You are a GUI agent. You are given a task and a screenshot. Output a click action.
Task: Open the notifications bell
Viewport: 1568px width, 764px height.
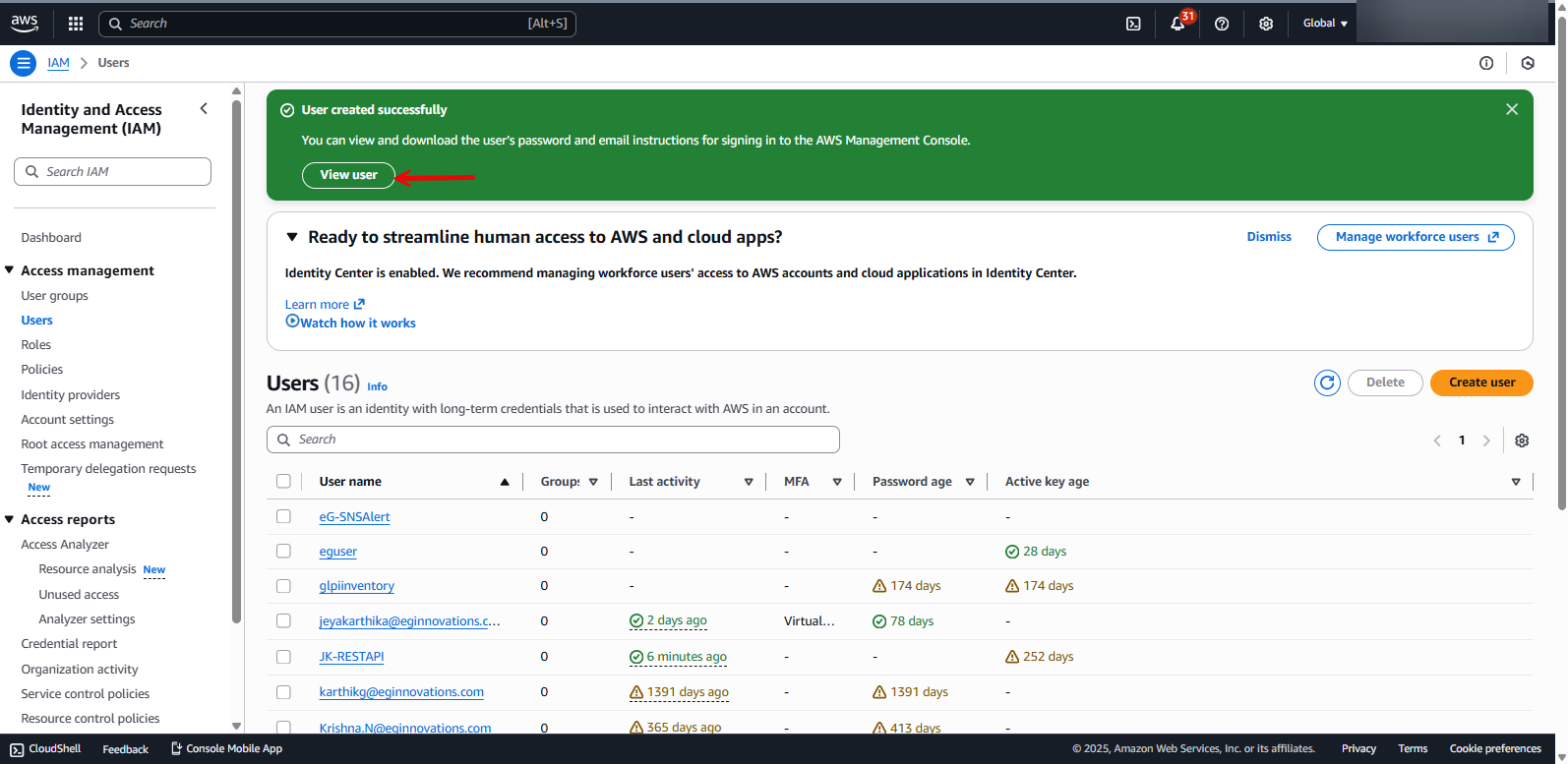[x=1177, y=24]
